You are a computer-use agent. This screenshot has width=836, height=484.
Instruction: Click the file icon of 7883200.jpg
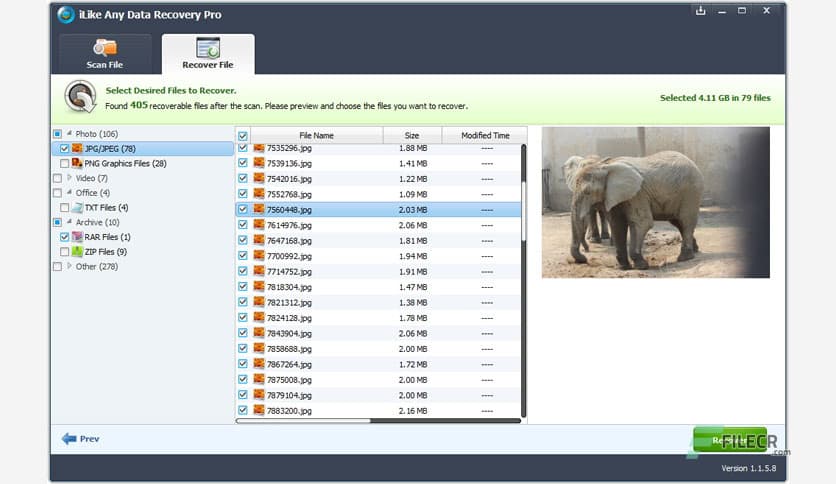tap(259, 410)
